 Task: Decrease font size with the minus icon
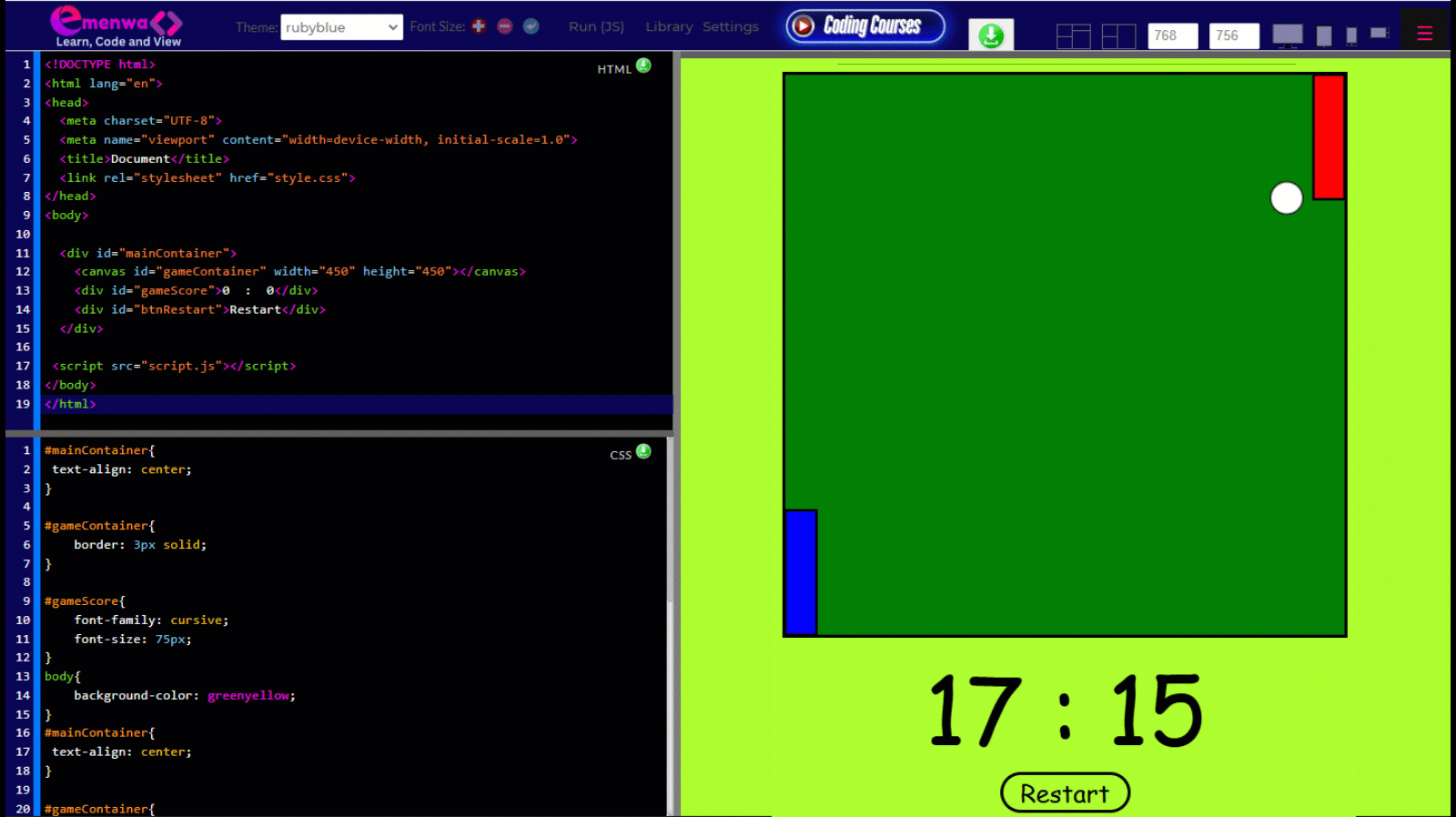pos(505,26)
